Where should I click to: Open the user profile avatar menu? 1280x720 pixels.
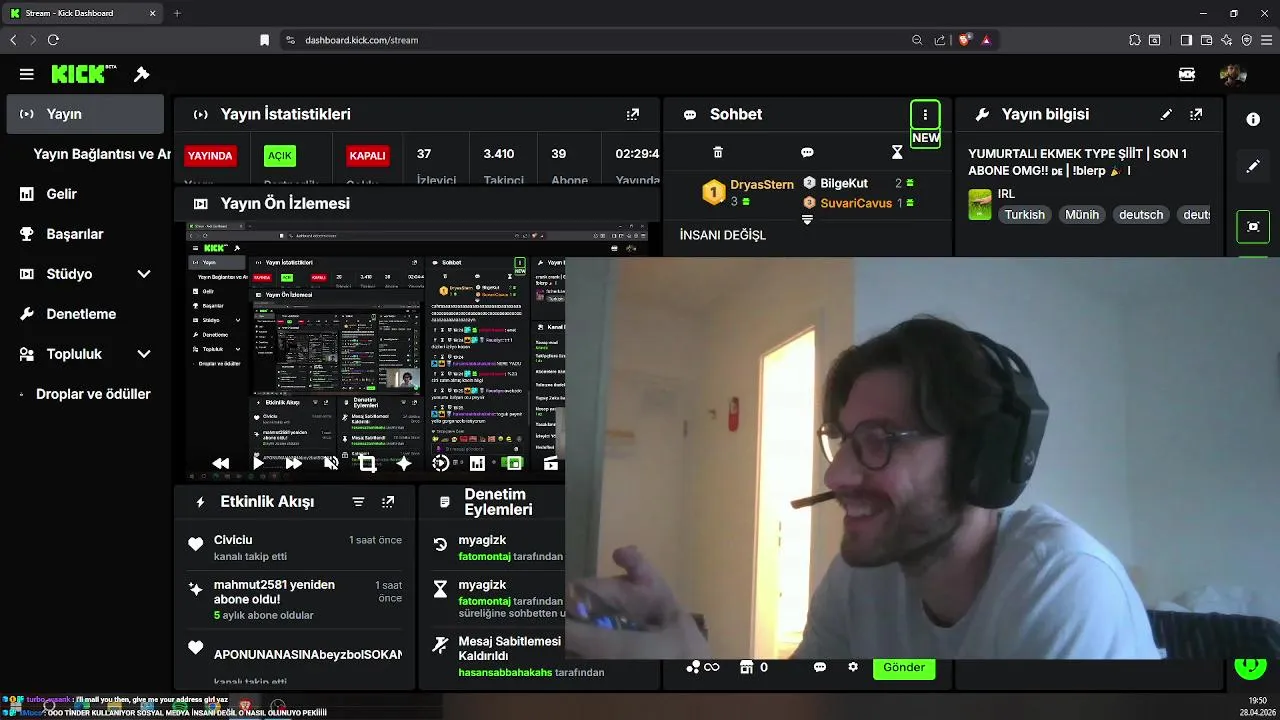coord(1232,74)
